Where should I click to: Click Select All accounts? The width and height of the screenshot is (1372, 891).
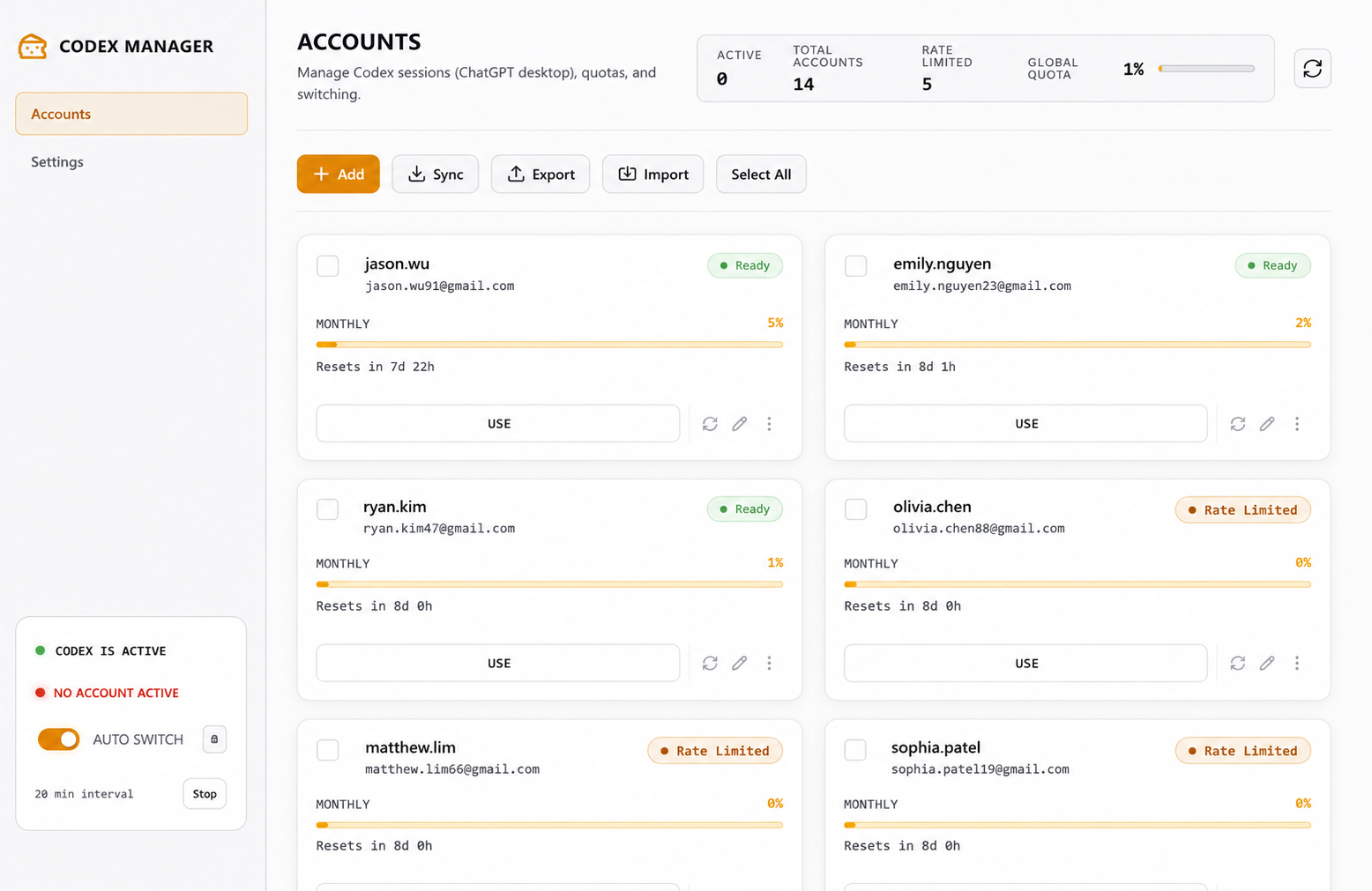[761, 174]
